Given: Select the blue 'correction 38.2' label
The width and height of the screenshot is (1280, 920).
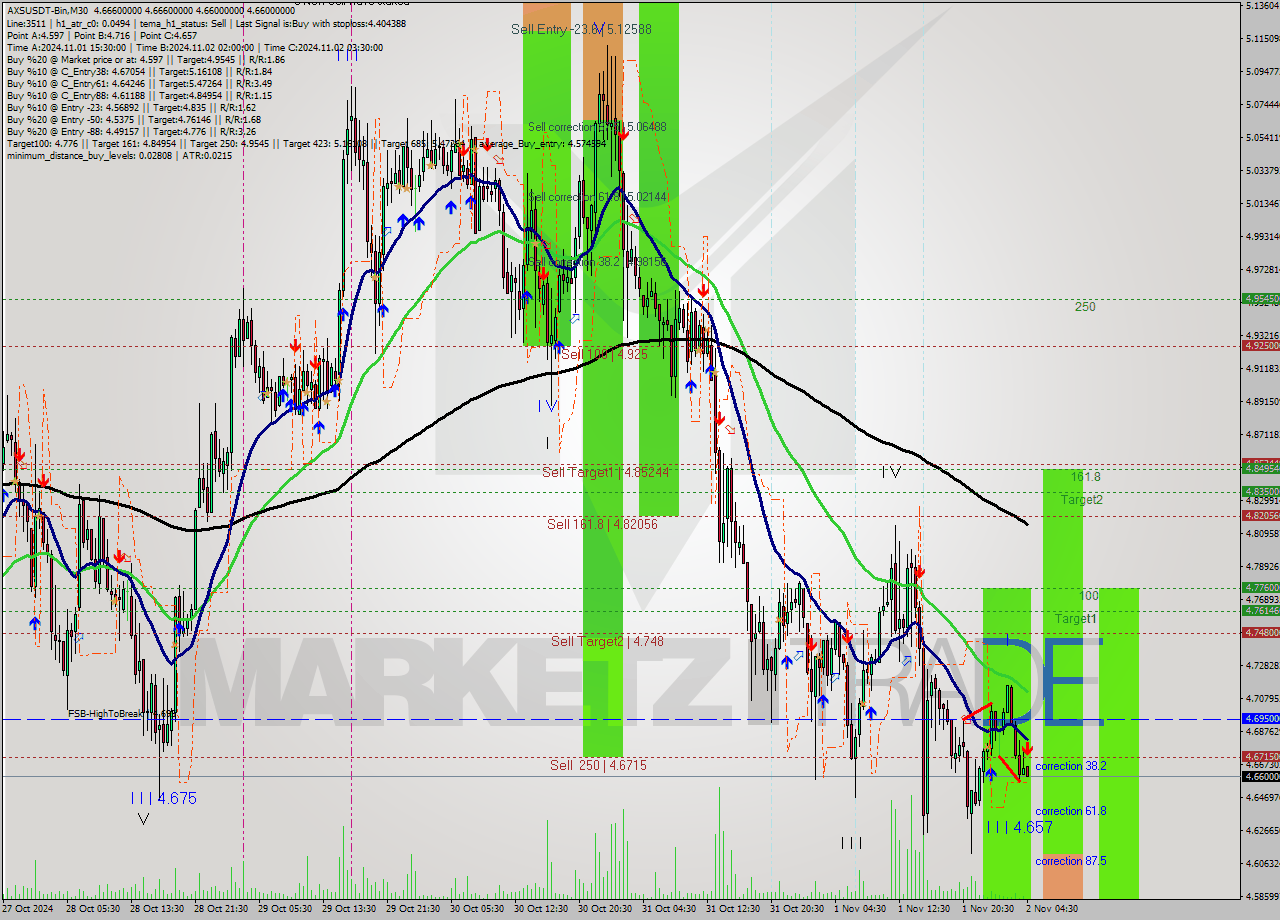Looking at the screenshot, I should pyautogui.click(x=1070, y=766).
